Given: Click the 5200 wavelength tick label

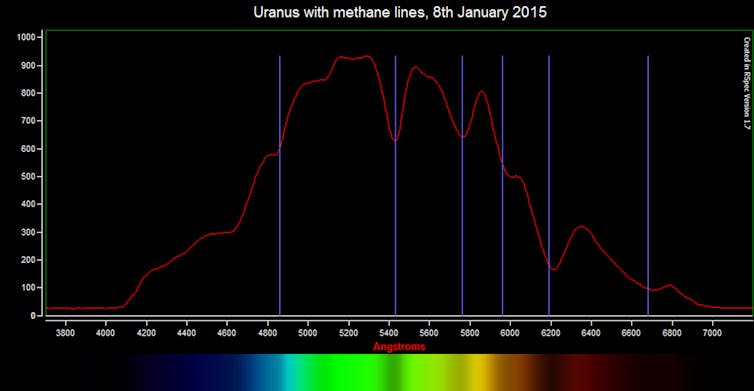Looking at the screenshot, I should [348, 333].
